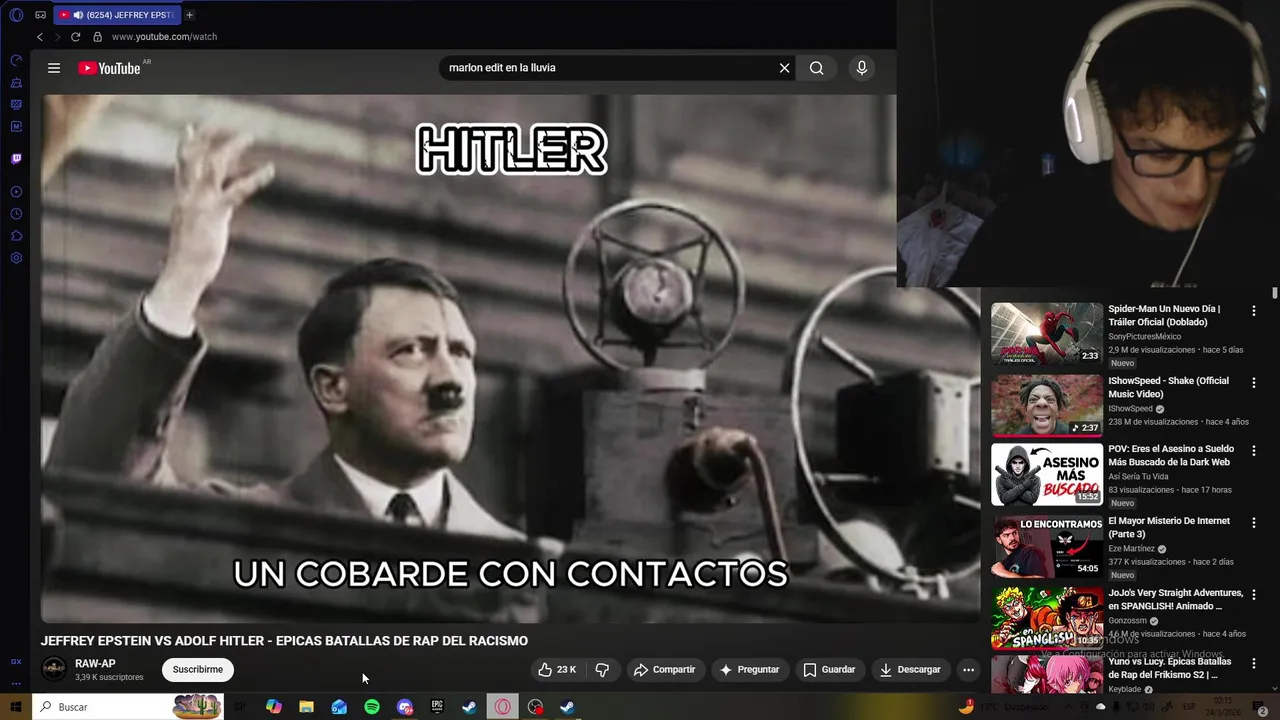Mute tab via speaker icon

[78, 15]
